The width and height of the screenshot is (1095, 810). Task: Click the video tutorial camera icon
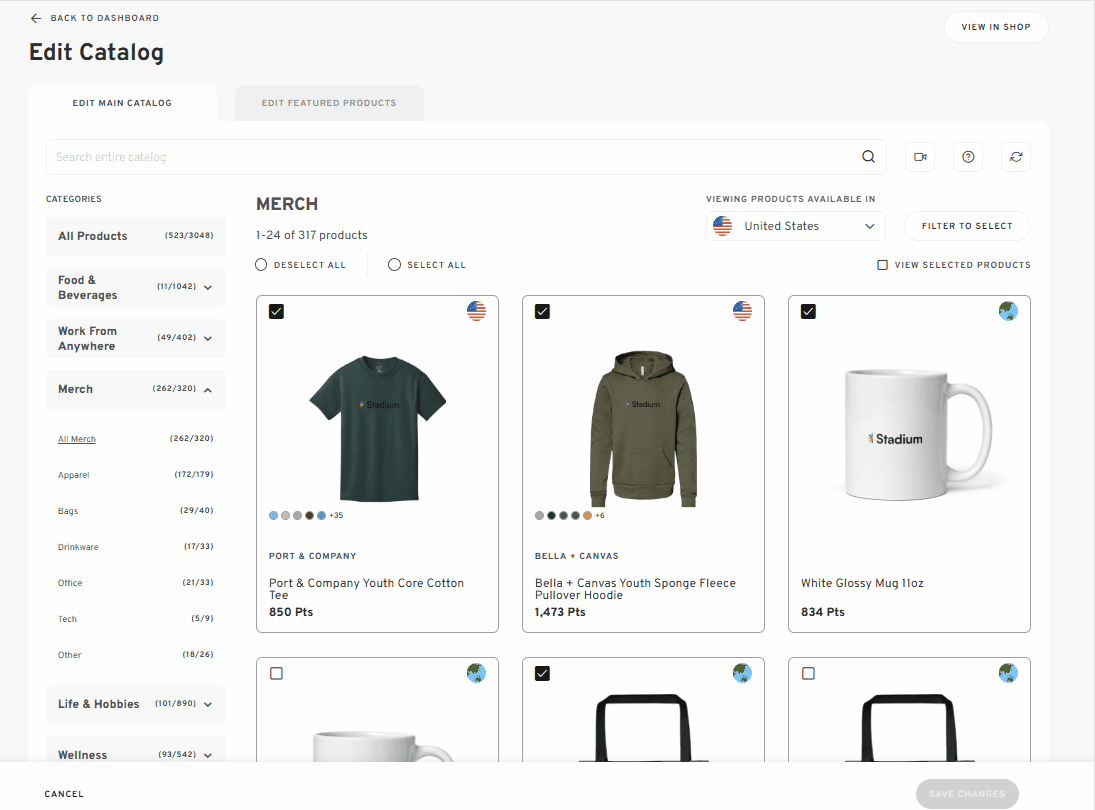point(919,157)
